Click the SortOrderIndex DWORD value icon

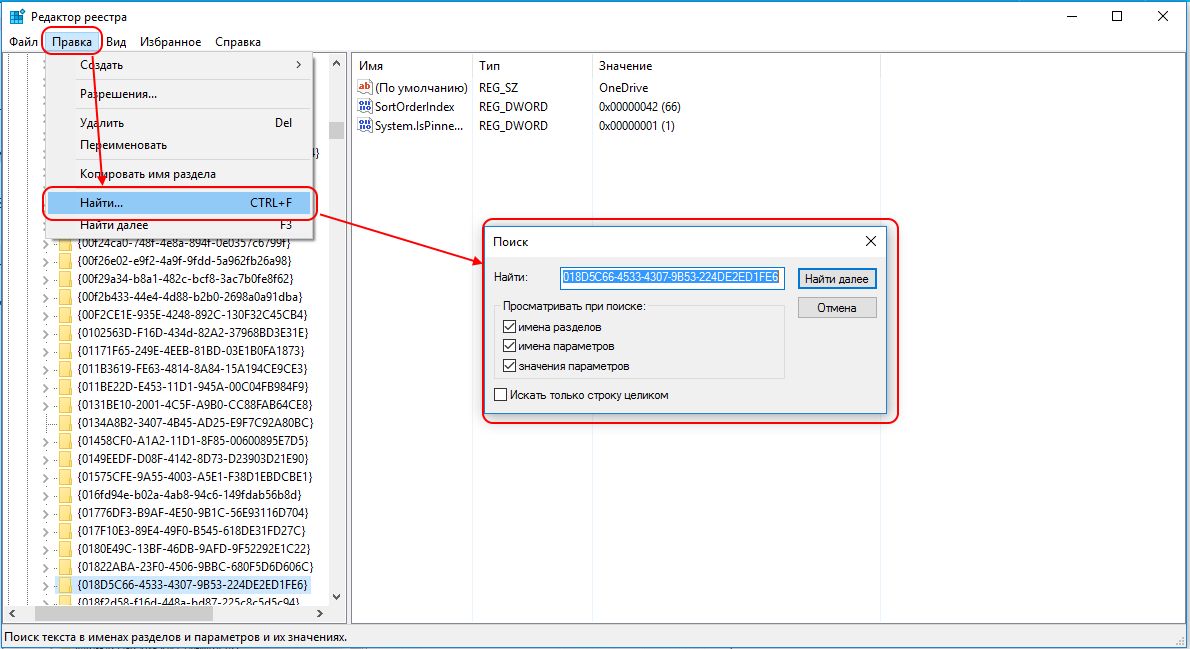[364, 106]
